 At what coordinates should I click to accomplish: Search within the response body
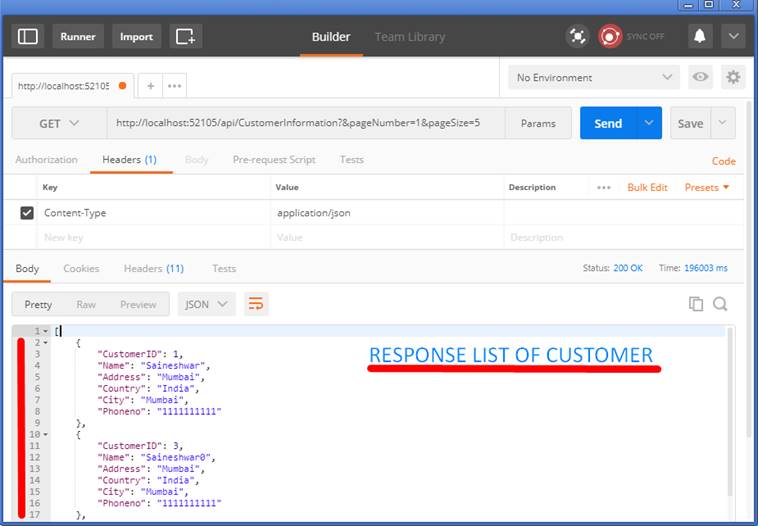(720, 304)
